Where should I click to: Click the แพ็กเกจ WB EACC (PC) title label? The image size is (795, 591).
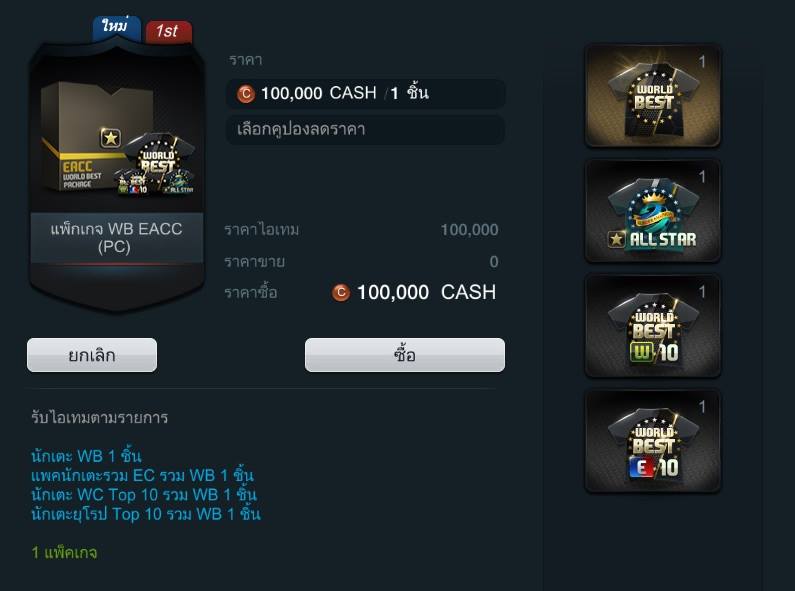[x=116, y=238]
